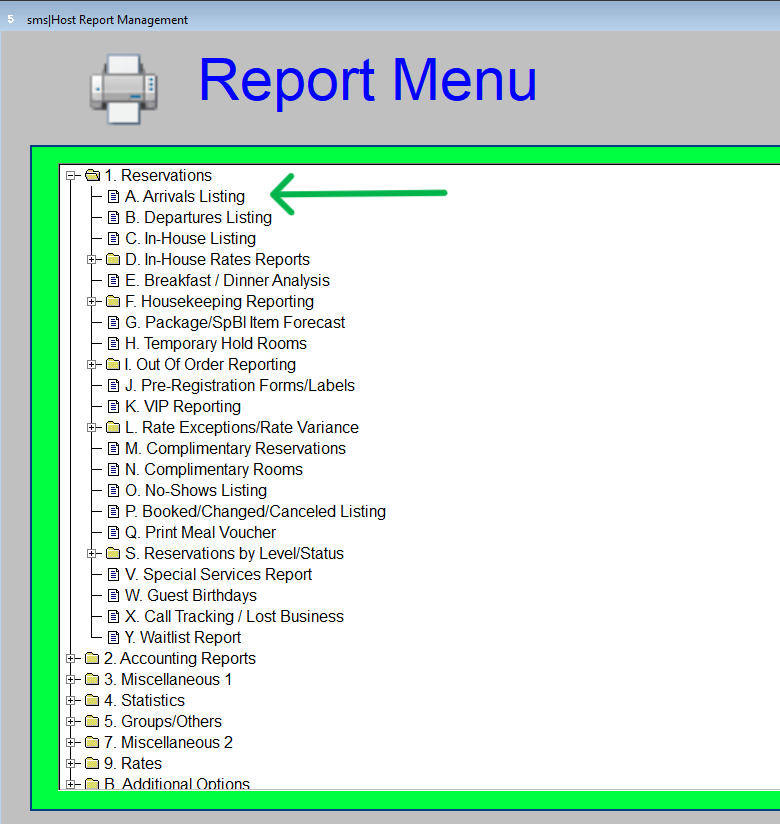Expand the Out Of Order Reporting folder

92,365
